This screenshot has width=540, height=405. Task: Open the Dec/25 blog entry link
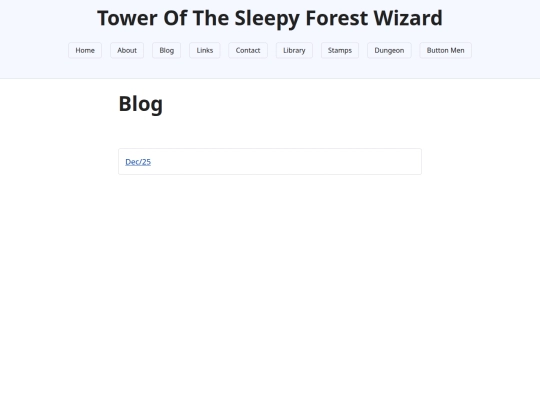138,162
